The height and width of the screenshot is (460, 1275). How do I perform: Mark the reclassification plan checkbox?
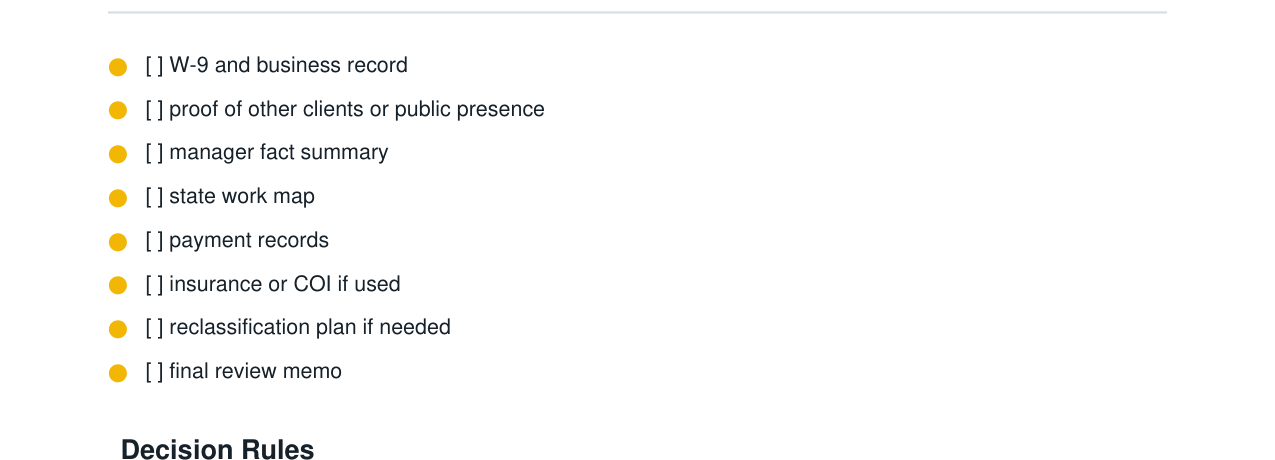[x=154, y=328]
